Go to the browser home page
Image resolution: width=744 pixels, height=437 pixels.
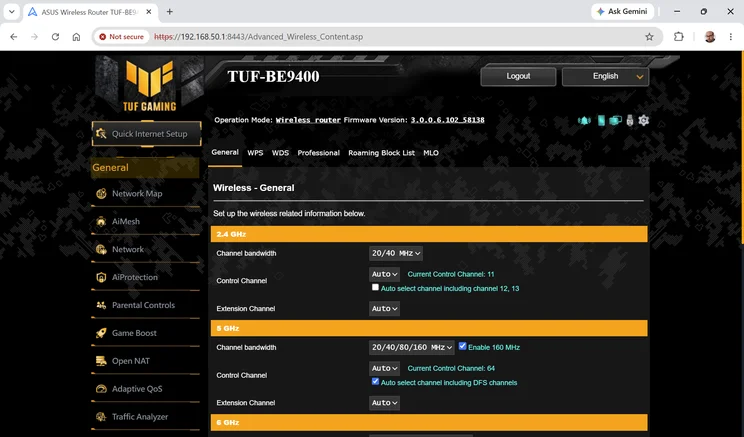coord(76,37)
